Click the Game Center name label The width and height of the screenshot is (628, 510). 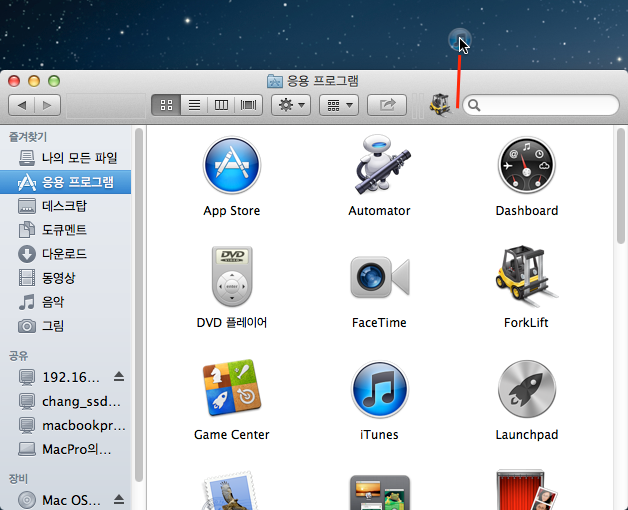(232, 435)
